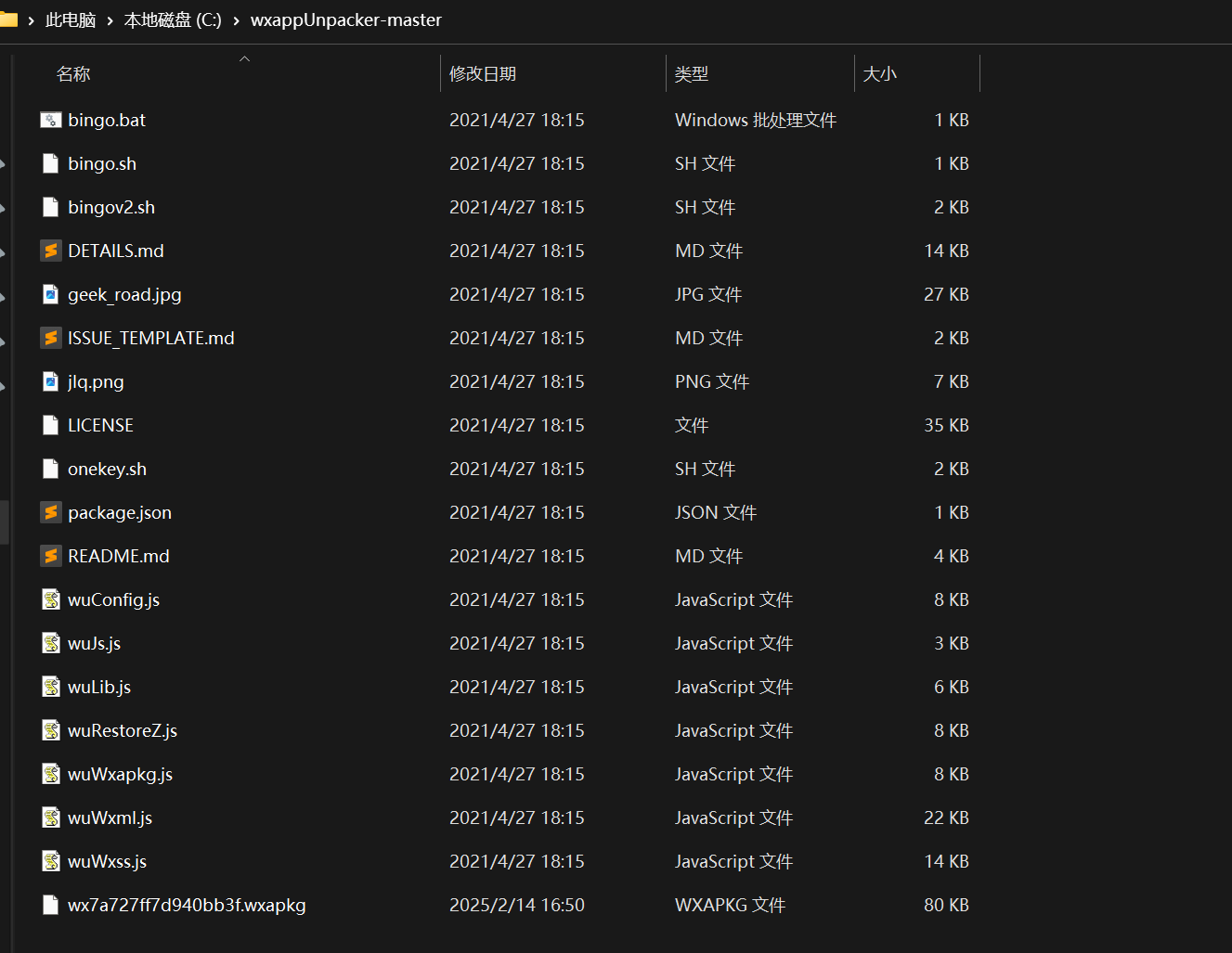Toggle sort order via 名称 column arrow
This screenshot has height=953, width=1232.
click(x=244, y=59)
